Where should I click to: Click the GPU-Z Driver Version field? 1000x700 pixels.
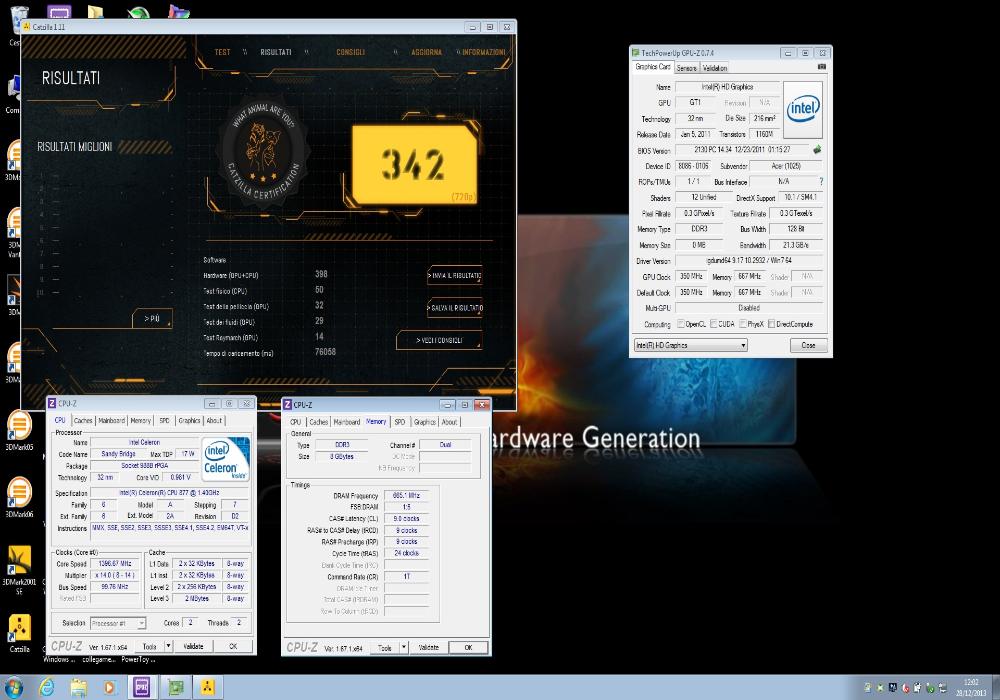click(x=749, y=261)
